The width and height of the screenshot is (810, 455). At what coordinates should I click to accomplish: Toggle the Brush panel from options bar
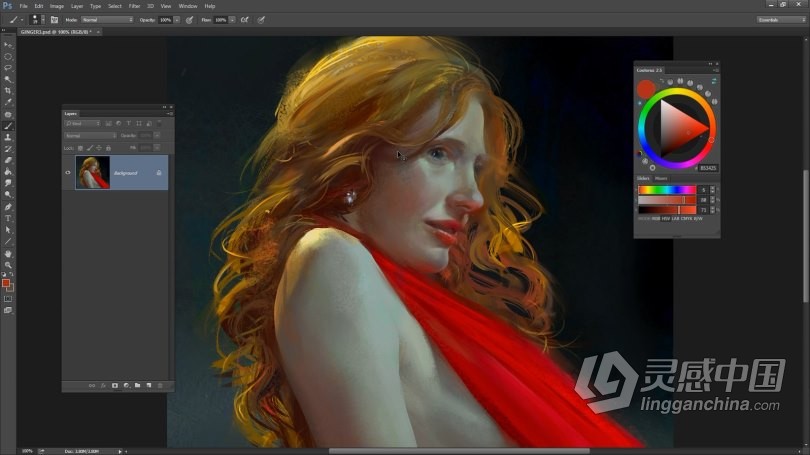54,20
